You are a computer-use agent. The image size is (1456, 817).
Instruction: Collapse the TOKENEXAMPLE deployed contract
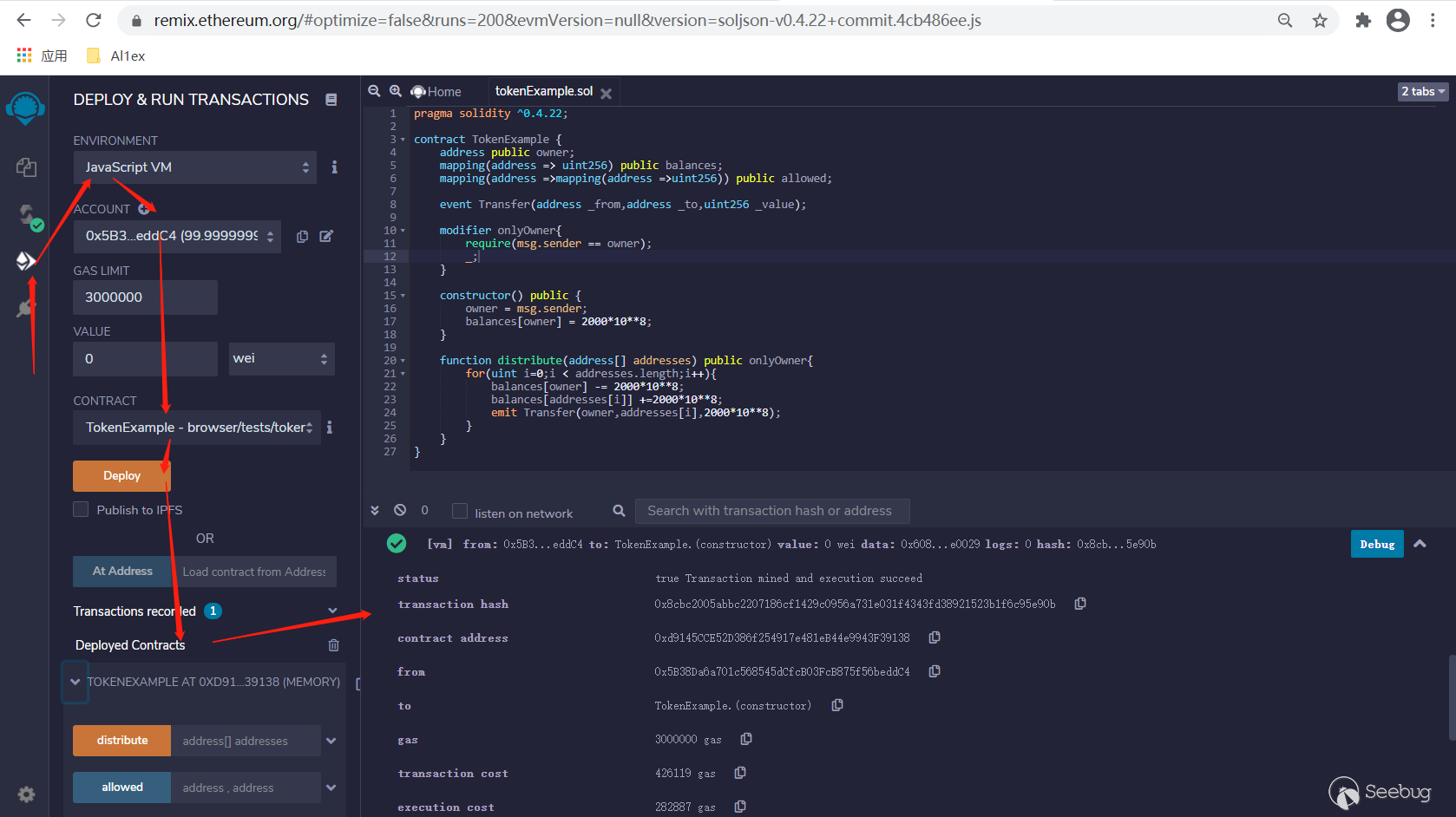click(75, 682)
